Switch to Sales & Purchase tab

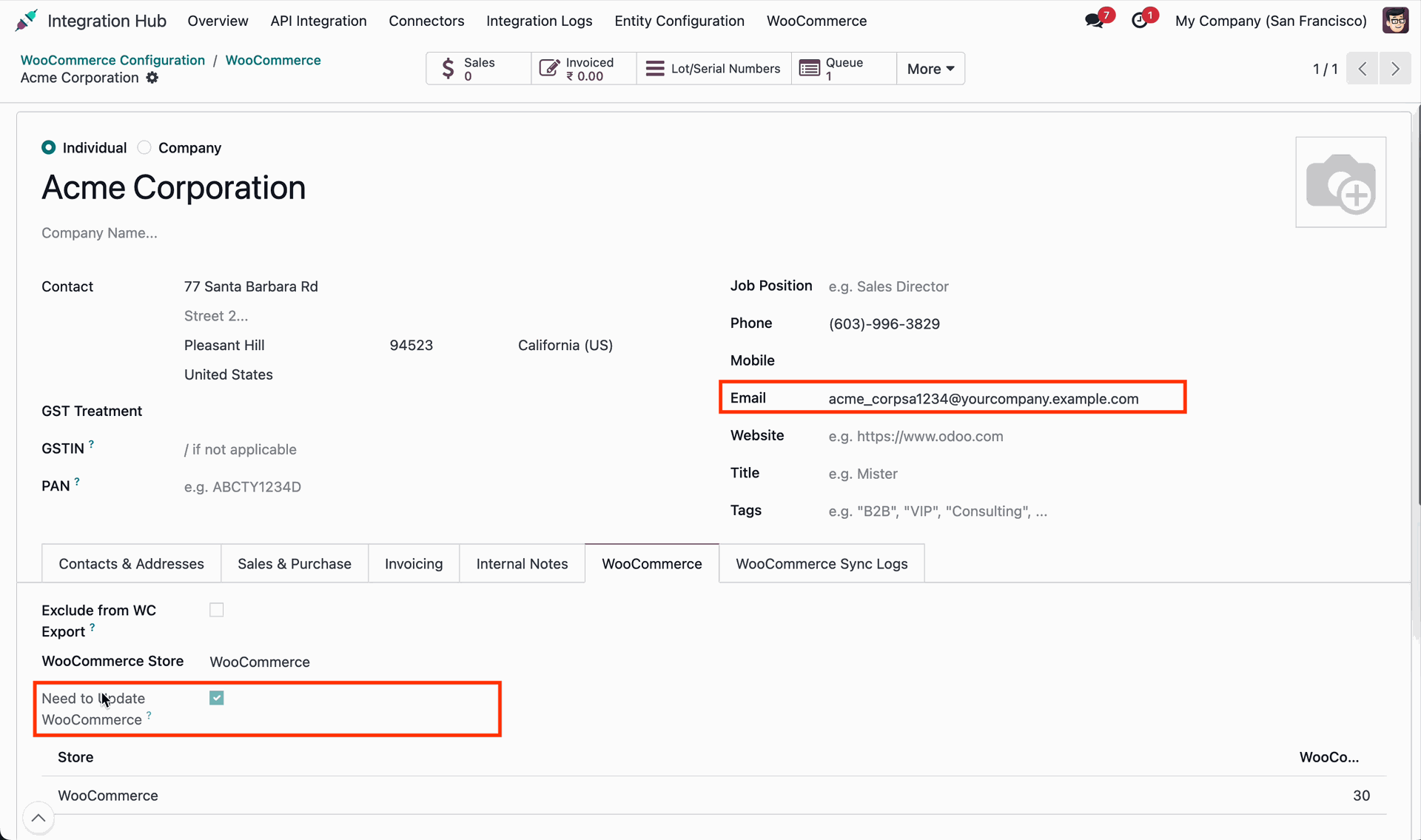coord(295,564)
